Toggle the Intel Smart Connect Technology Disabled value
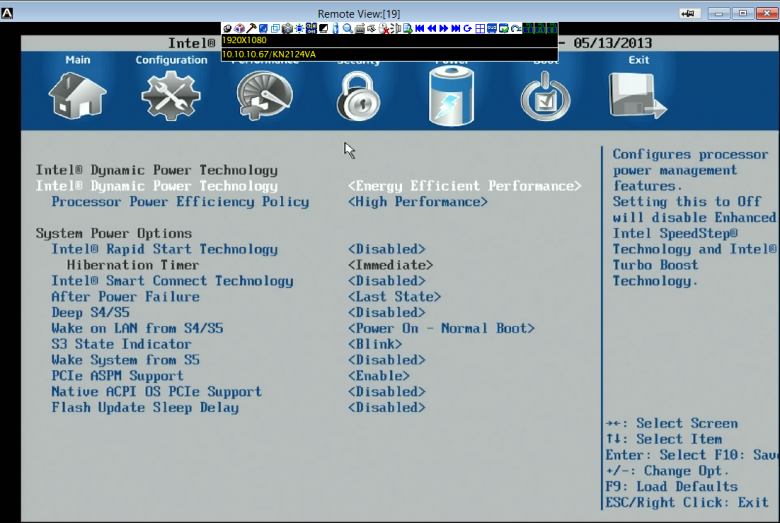Screen dimensions: 780x523 pos(387,281)
